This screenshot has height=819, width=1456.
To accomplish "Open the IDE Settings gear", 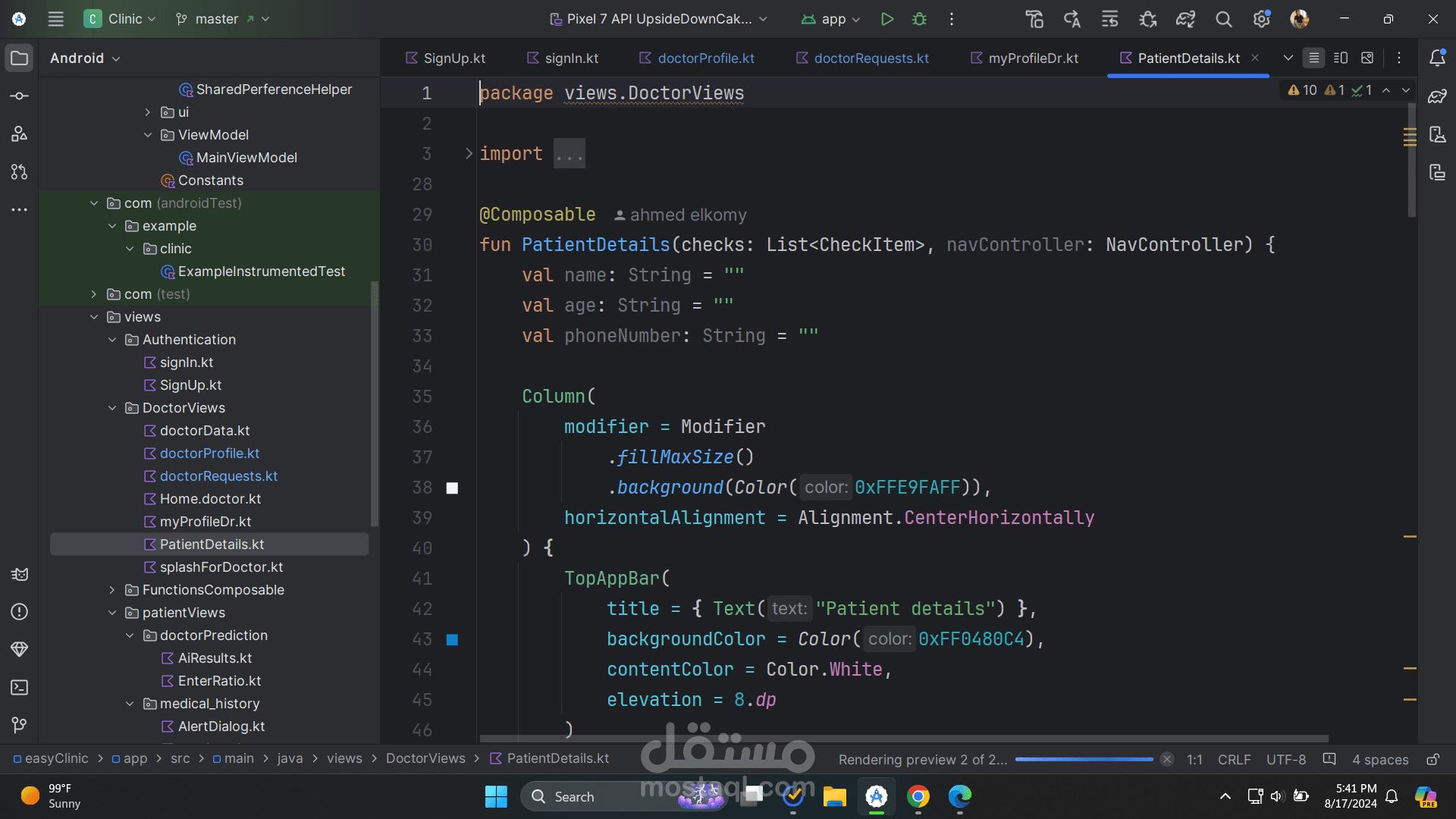I will click(1261, 19).
